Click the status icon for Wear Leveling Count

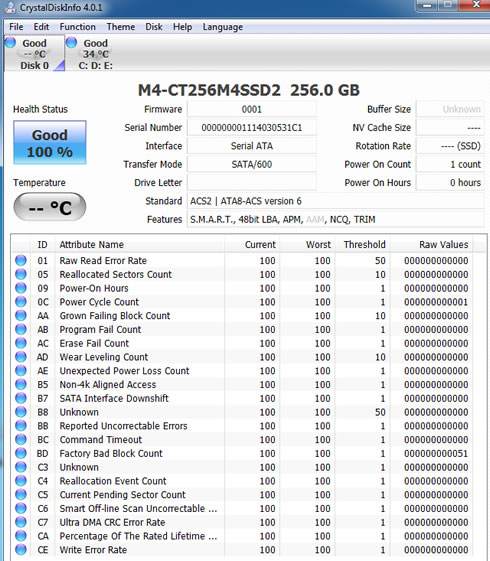[21, 357]
